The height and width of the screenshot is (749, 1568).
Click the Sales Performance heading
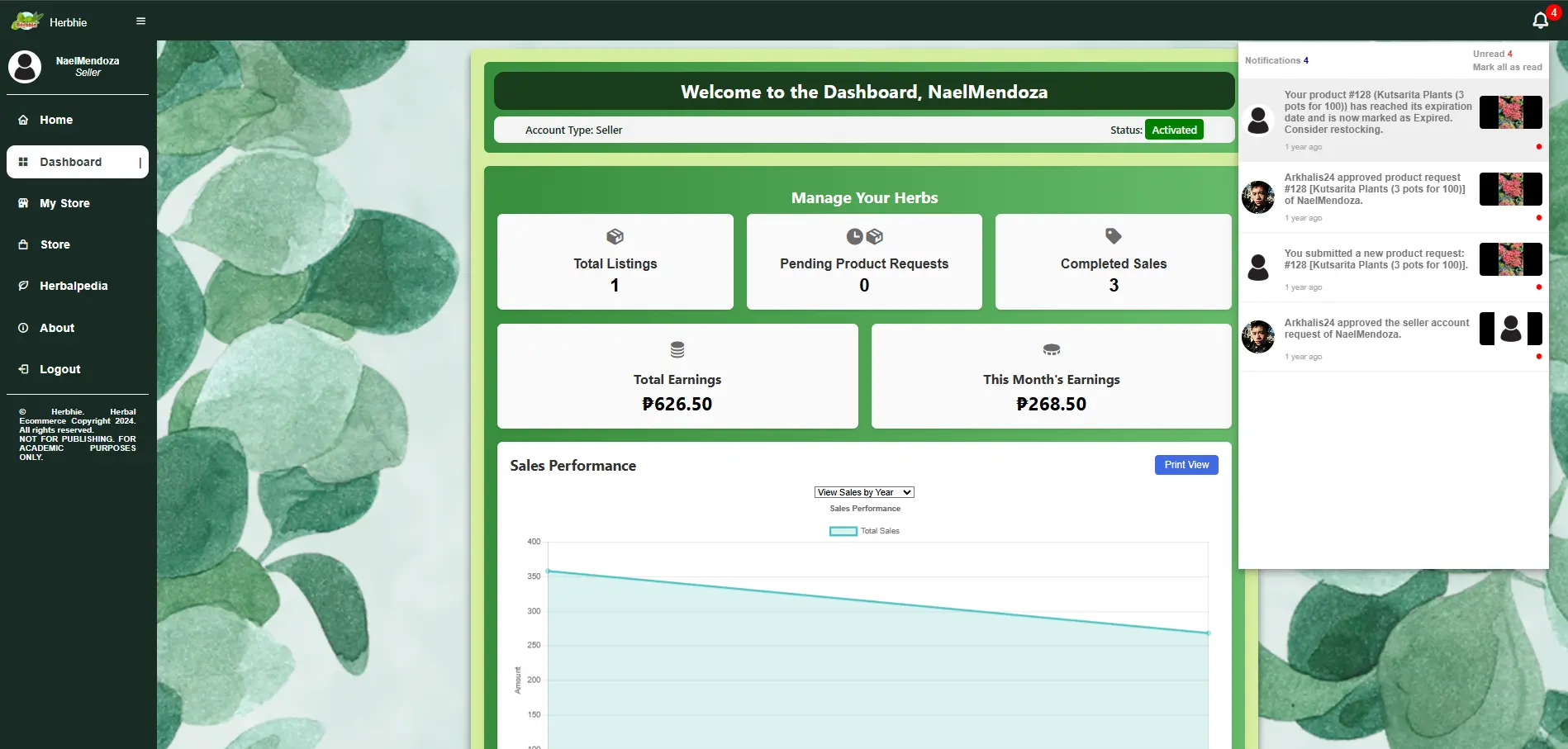573,466
